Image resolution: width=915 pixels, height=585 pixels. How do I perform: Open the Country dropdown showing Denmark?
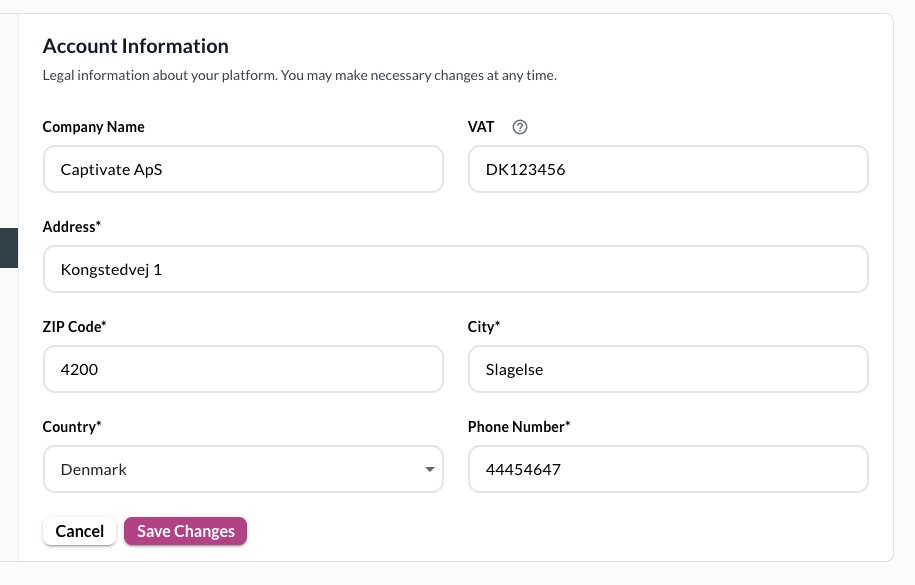[243, 469]
